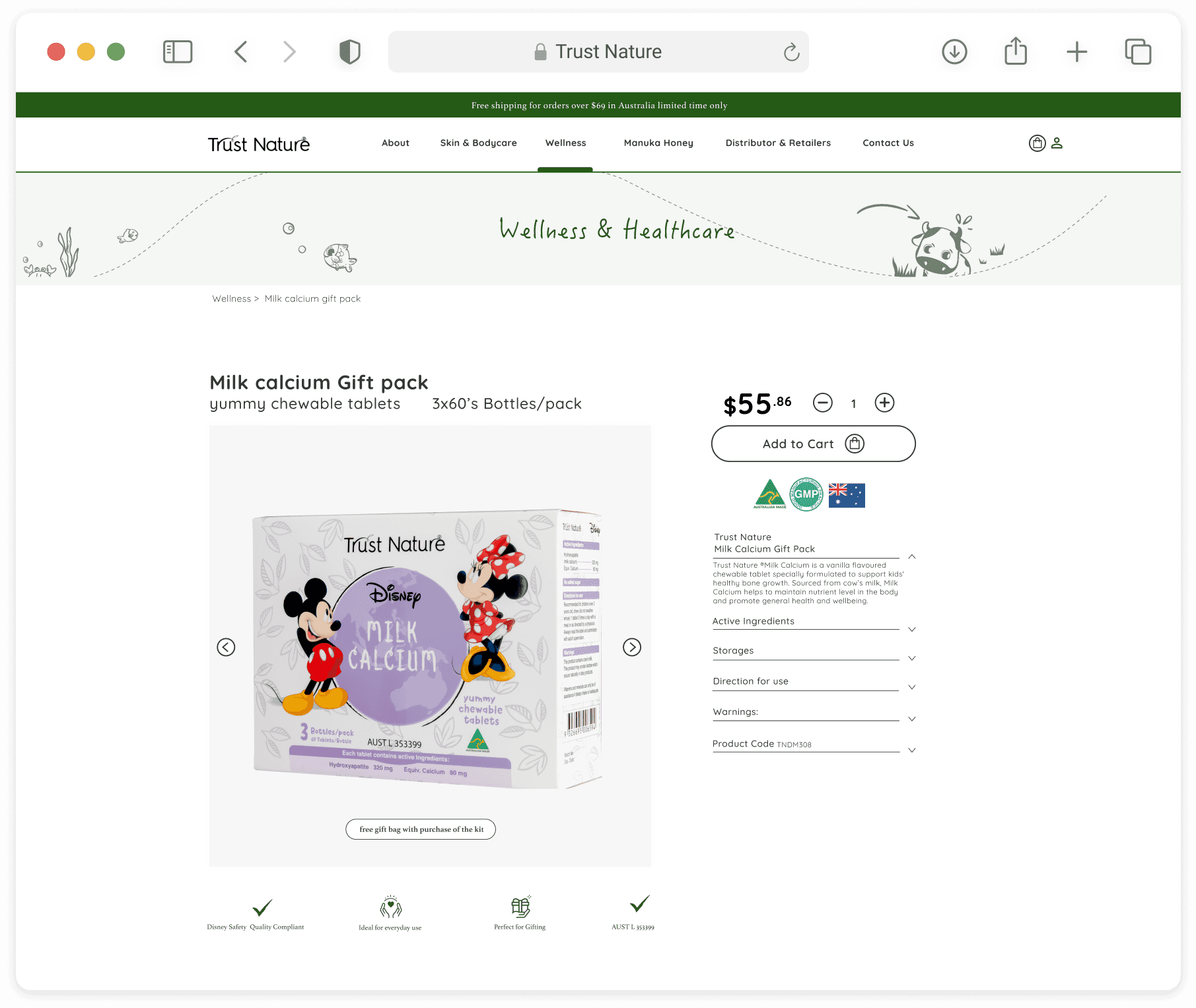The height and width of the screenshot is (1008, 1196).
Task: Show the next product image
Action: (632, 647)
